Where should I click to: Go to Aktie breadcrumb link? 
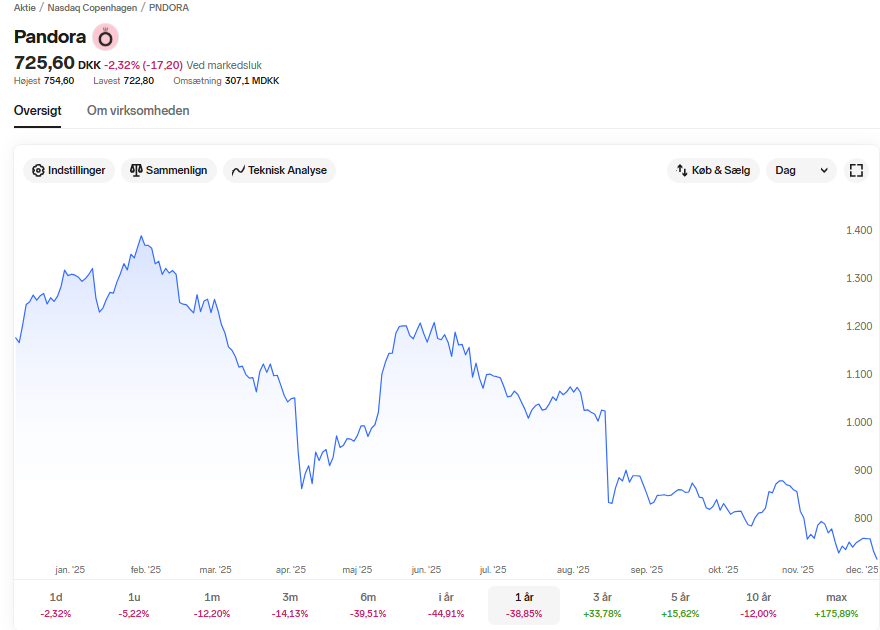click(x=25, y=8)
